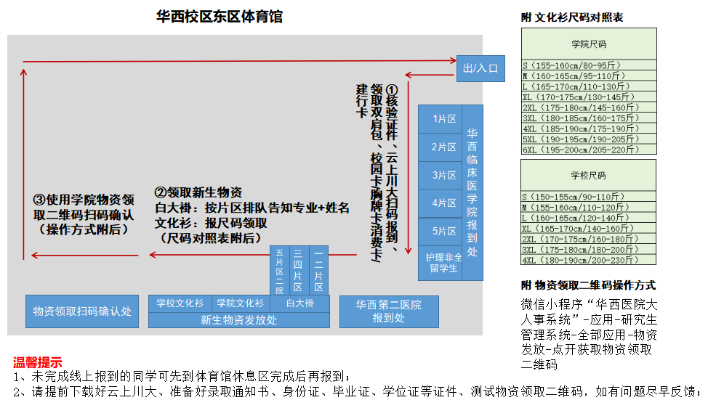The height and width of the screenshot is (409, 708).
Task: Click the 护理非全留学生 box
Action: tap(444, 263)
